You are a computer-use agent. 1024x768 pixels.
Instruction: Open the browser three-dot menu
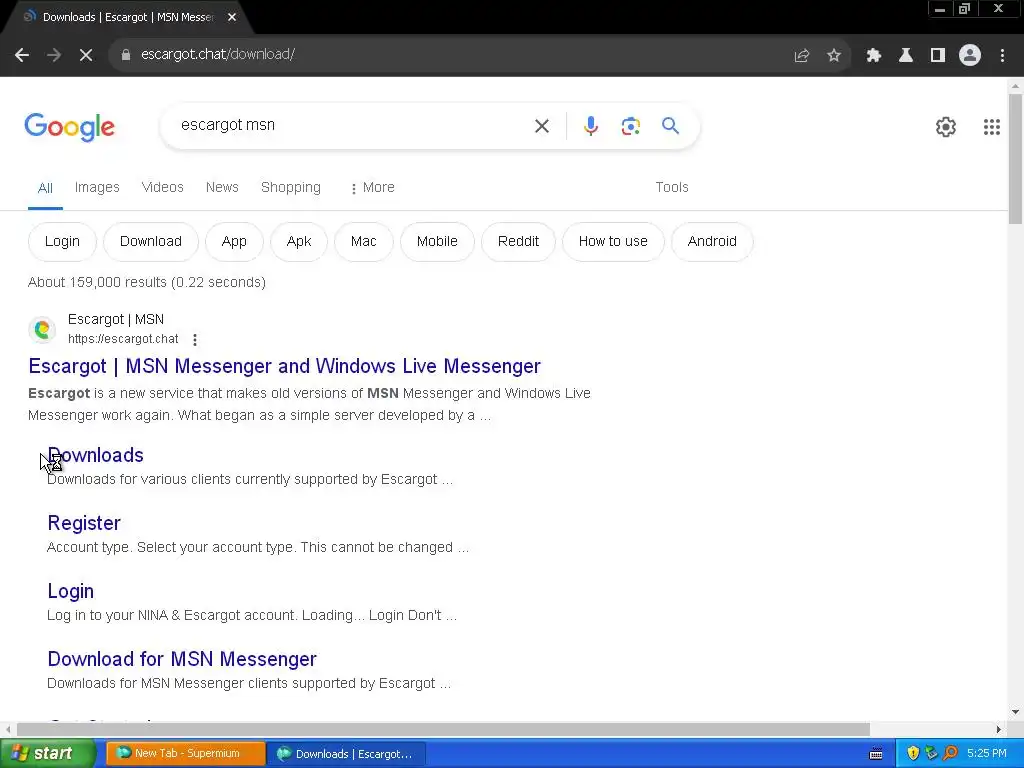(1002, 55)
